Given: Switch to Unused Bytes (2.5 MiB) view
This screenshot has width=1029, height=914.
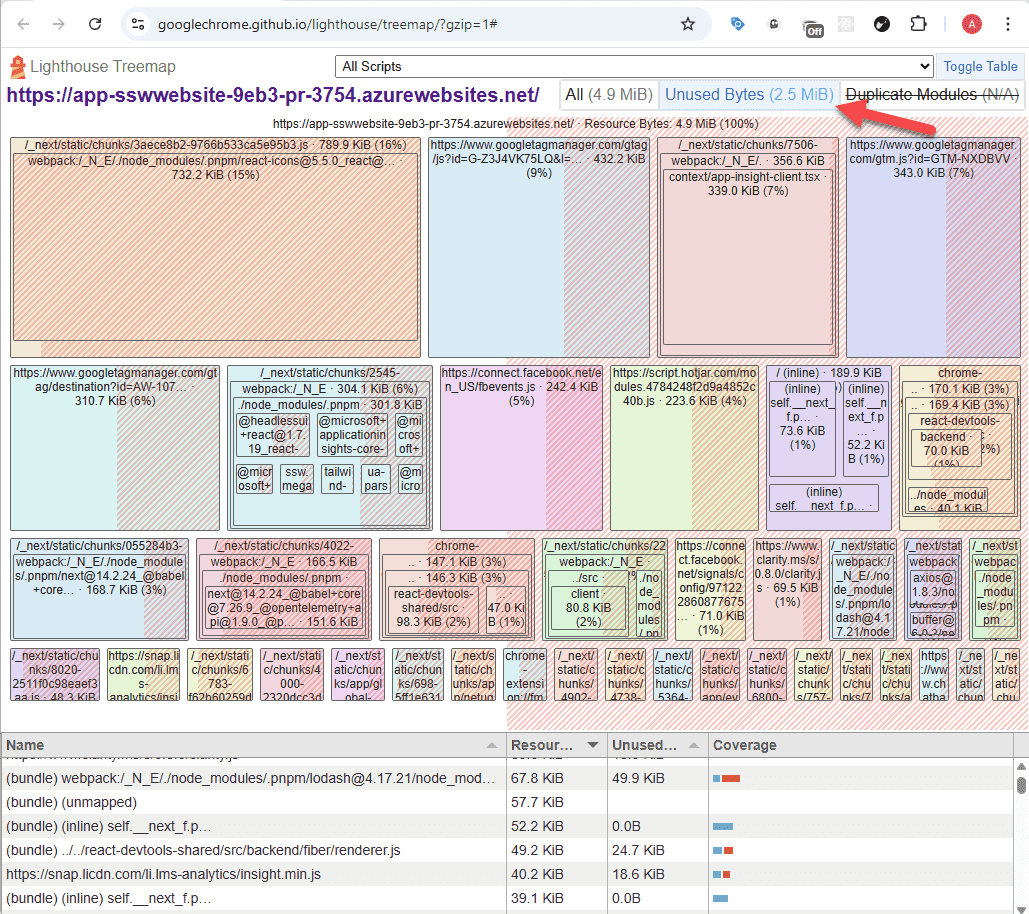Looking at the screenshot, I should click(748, 95).
